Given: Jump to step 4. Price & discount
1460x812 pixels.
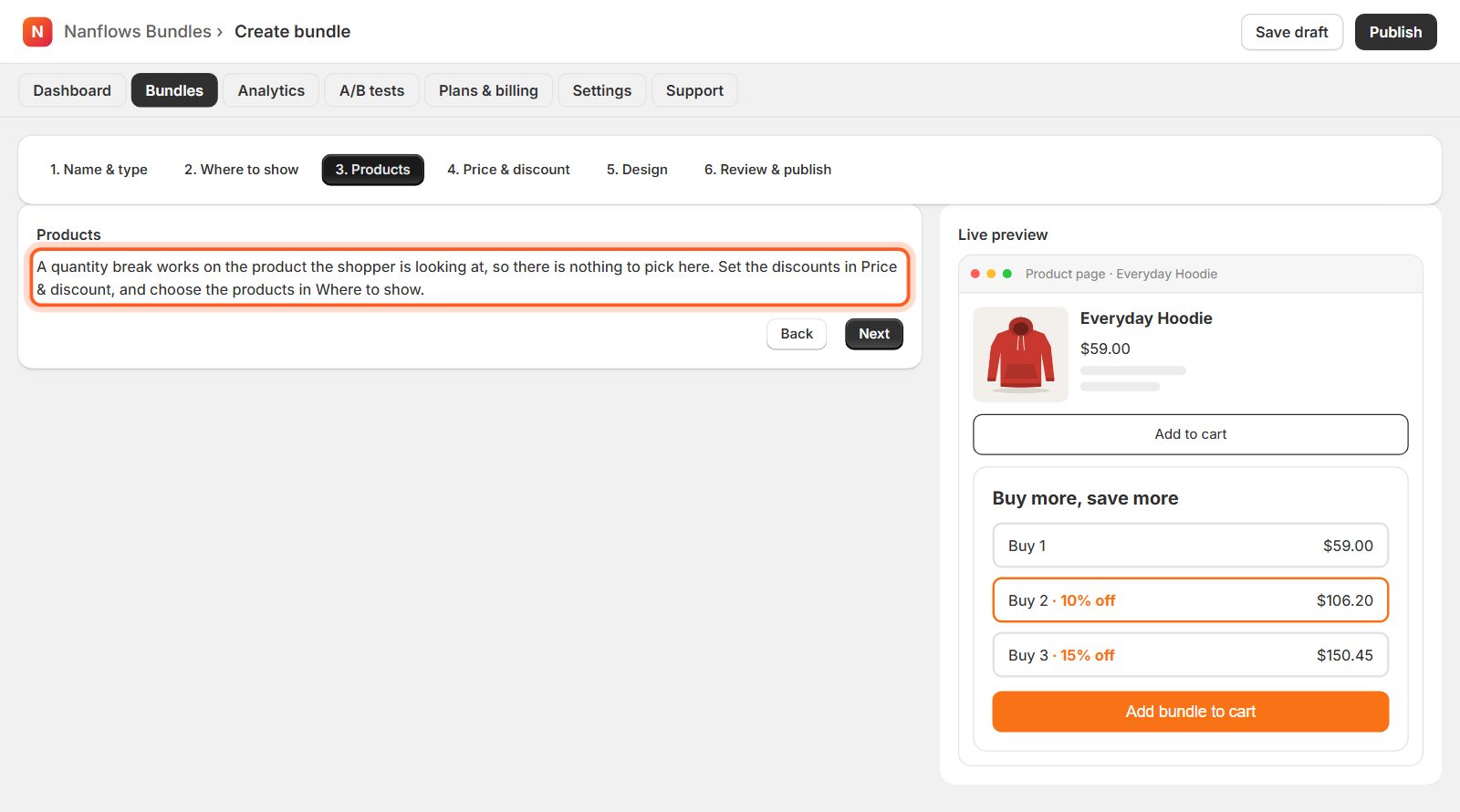Looking at the screenshot, I should pos(508,170).
